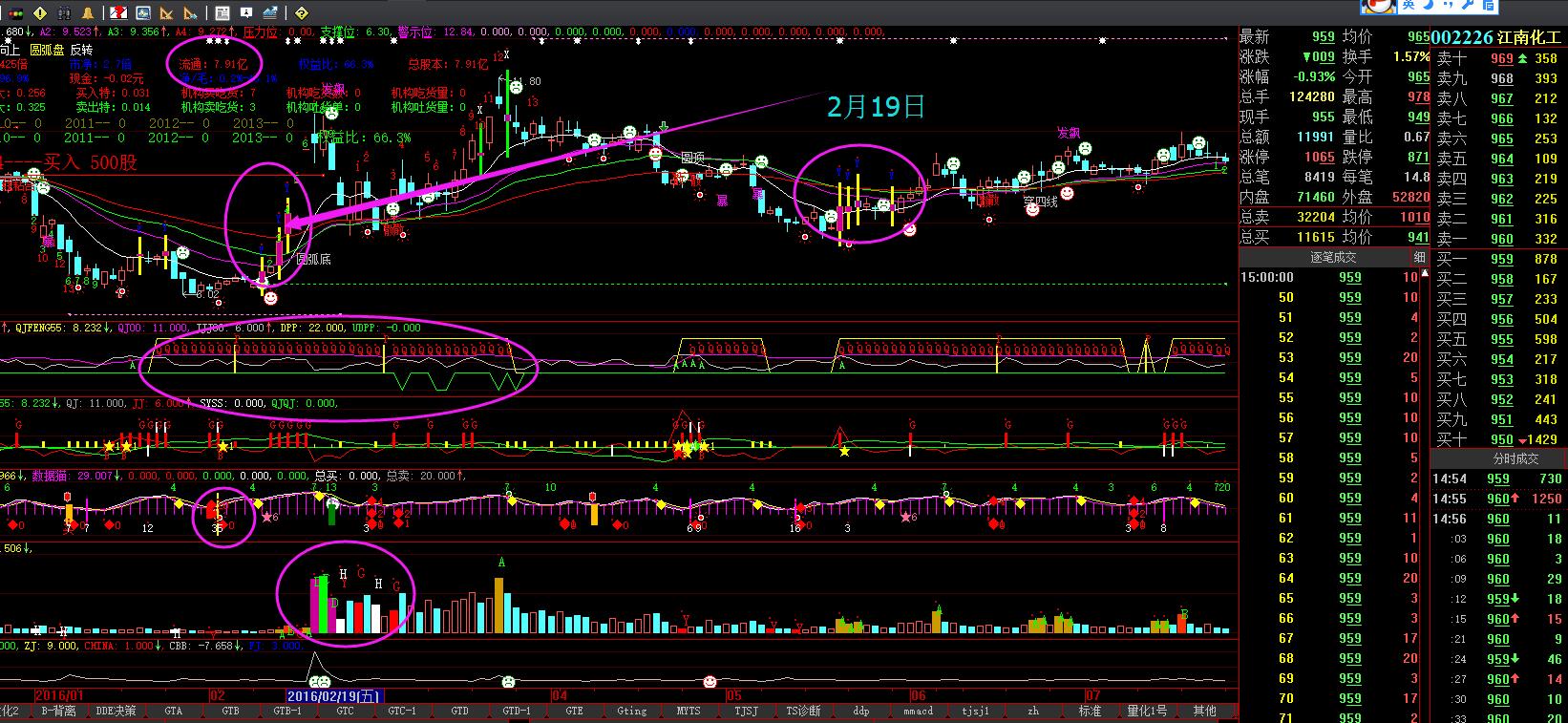Switch to the B-背离 indicator tab
1568x723 pixels.
tap(58, 711)
